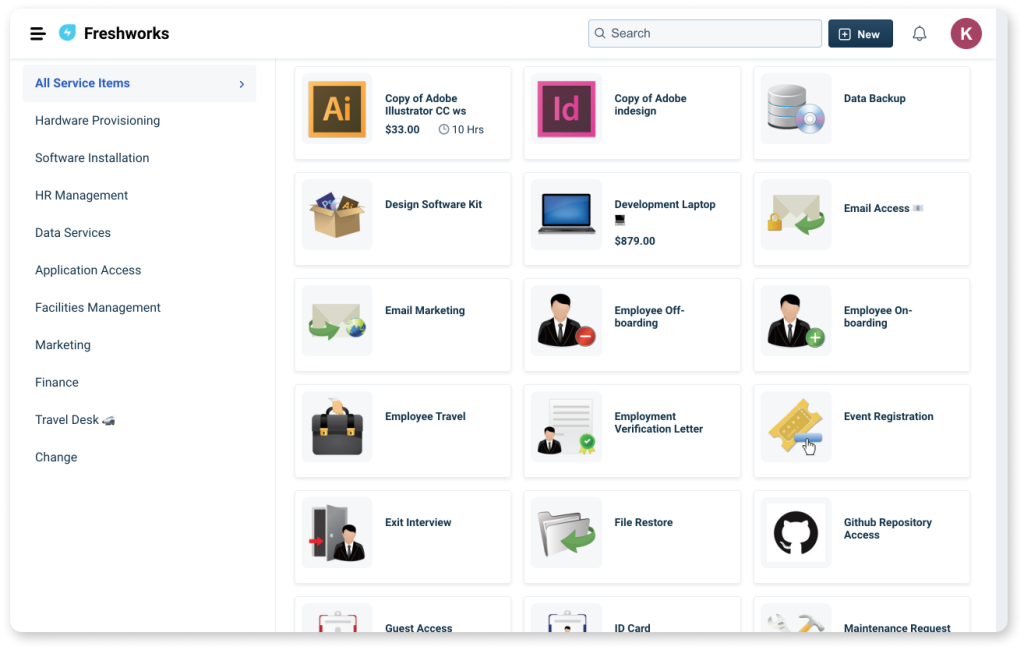1024x650 pixels.
Task: Open Design Software Kit title
Action: [x=433, y=204]
